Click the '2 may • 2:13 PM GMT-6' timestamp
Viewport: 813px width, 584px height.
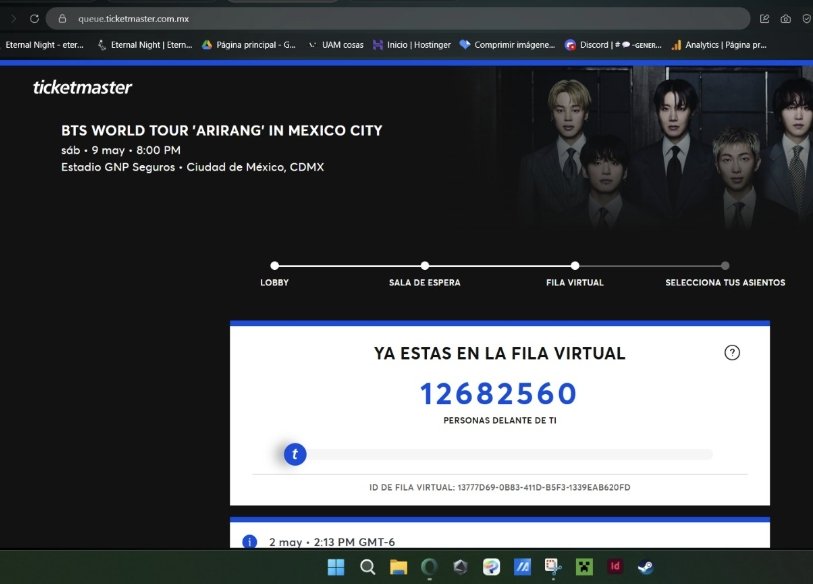point(332,542)
